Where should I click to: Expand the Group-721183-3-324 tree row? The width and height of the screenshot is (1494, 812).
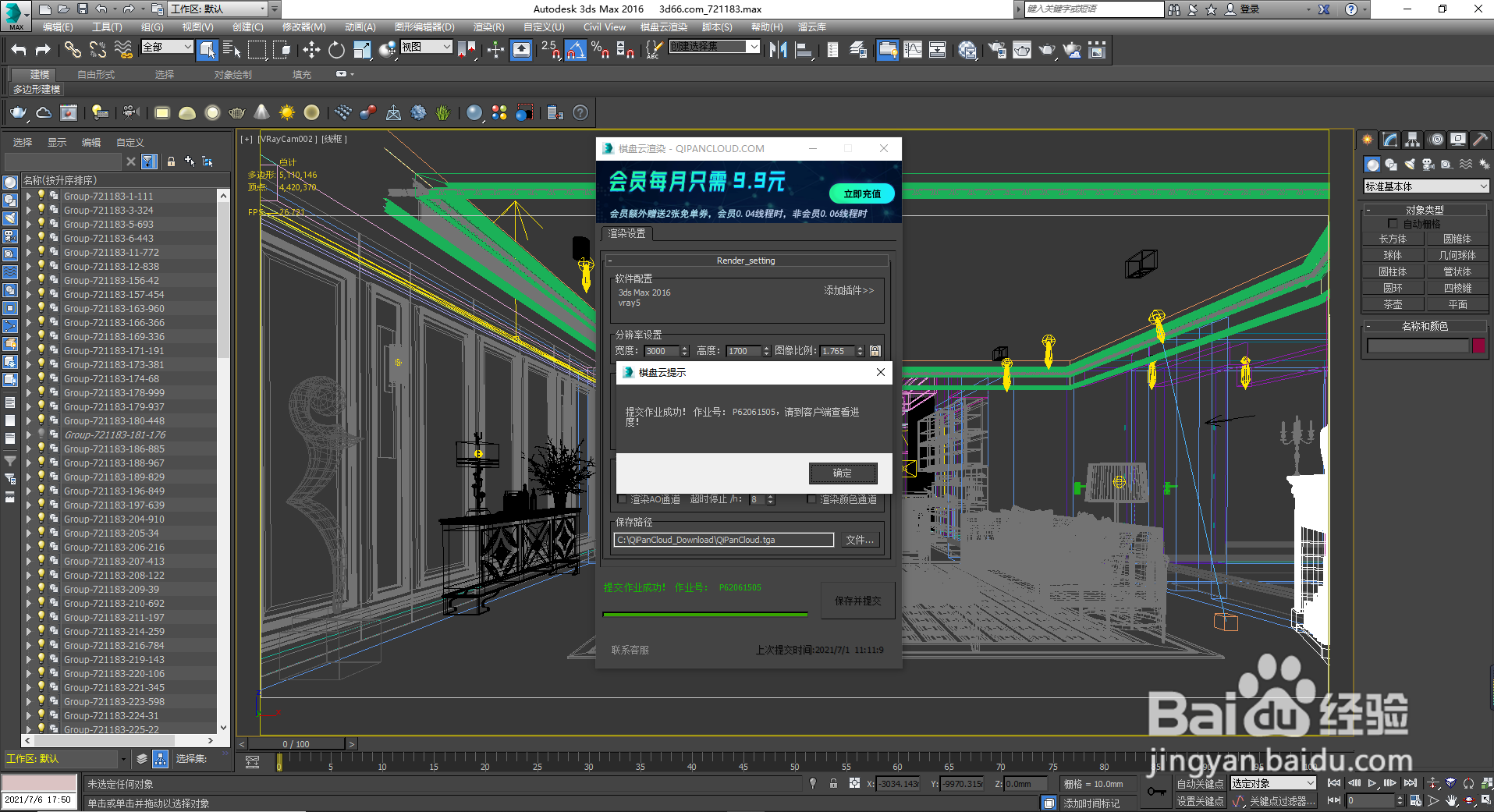(29, 210)
